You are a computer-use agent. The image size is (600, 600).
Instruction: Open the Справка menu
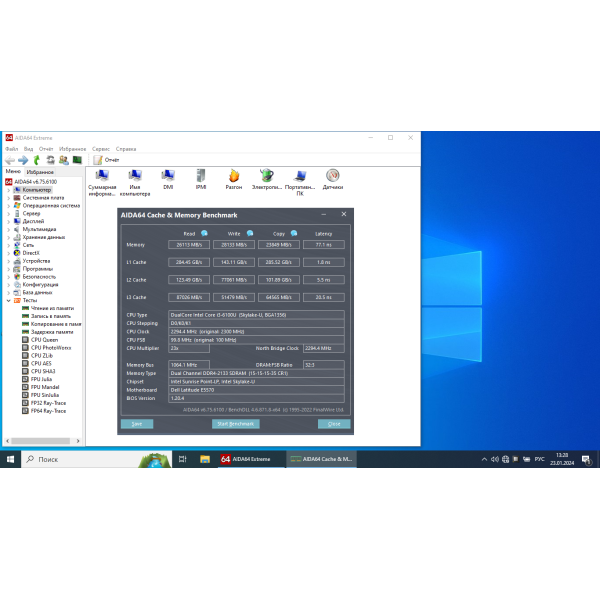tap(126, 149)
